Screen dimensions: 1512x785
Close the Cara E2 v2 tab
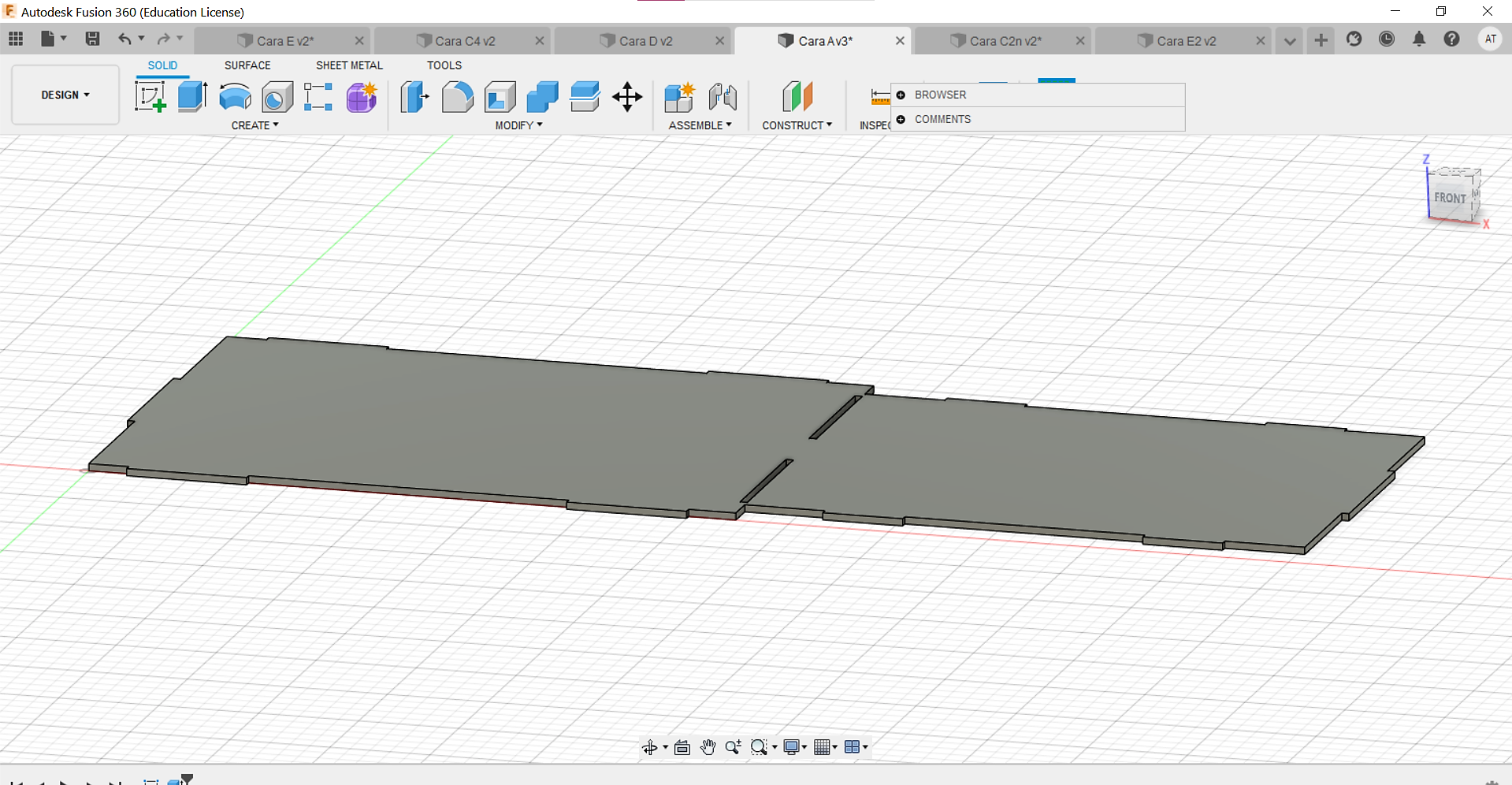pyautogui.click(x=1260, y=41)
